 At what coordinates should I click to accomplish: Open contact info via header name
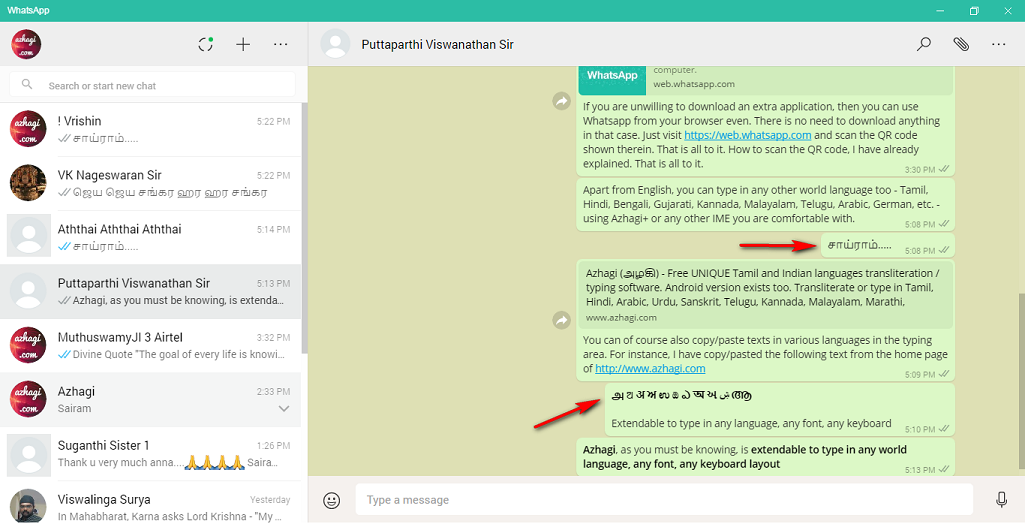coord(437,44)
